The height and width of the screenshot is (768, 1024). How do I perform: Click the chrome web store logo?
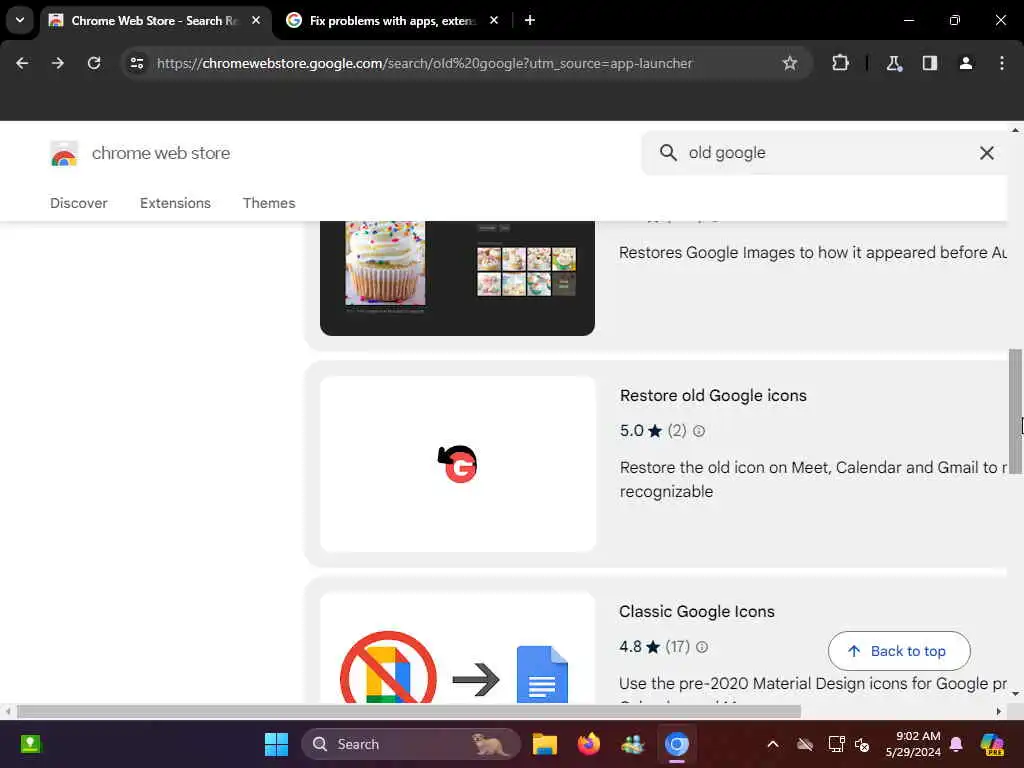coord(64,153)
